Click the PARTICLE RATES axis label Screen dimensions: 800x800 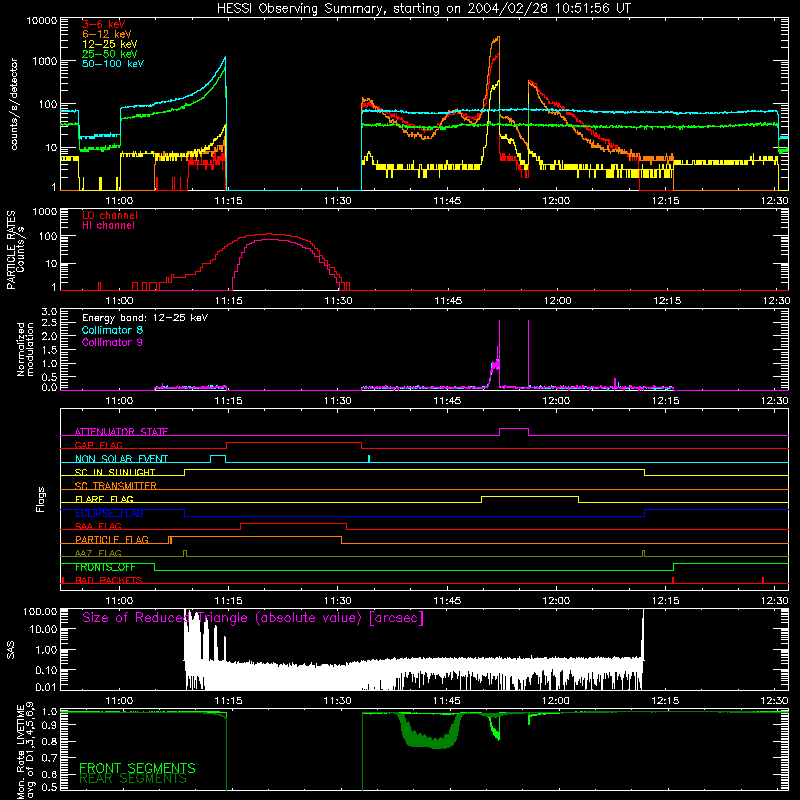pos(15,250)
